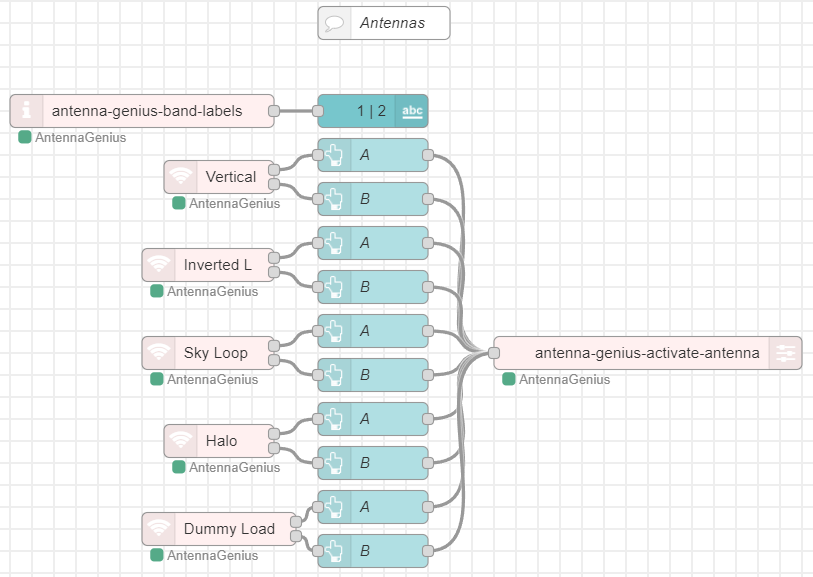Click the AntennaGenius status text under antenna-genius-activate-antenna

click(x=564, y=379)
